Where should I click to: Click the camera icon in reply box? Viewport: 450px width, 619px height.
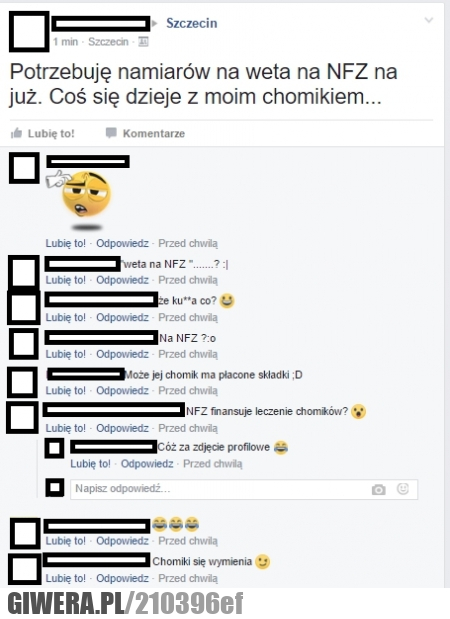378,490
